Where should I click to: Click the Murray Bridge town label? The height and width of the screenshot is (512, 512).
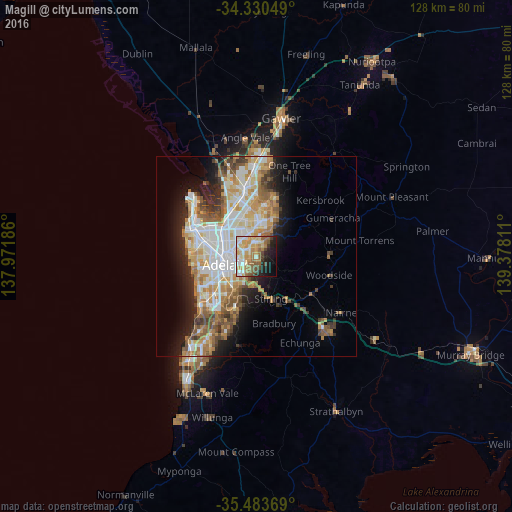(471, 356)
